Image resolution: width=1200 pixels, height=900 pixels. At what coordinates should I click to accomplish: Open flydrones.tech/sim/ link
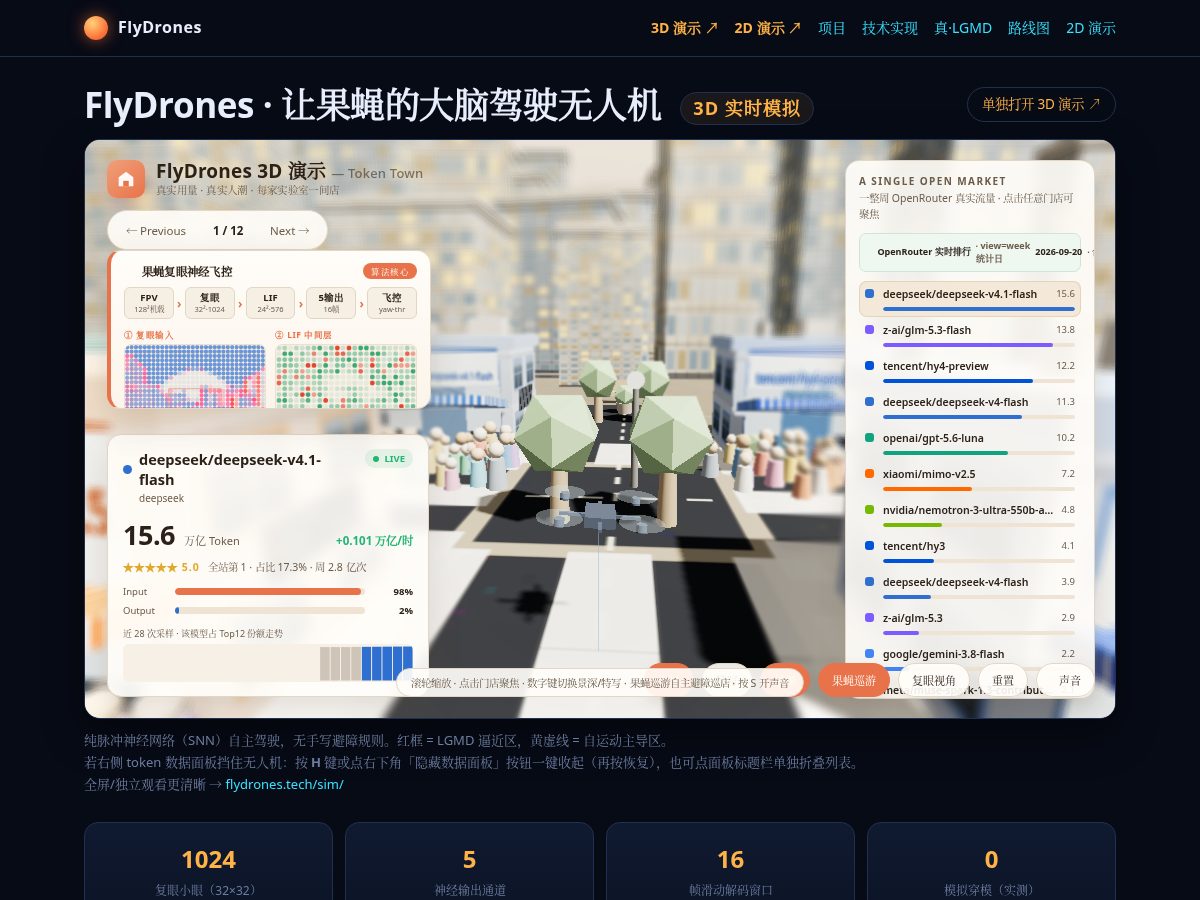(285, 784)
